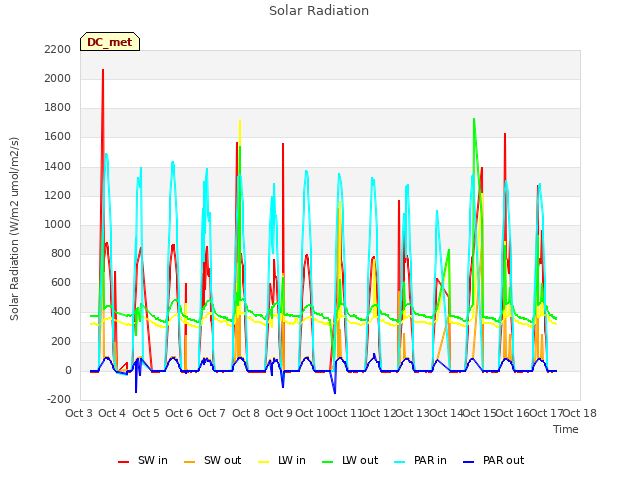The image size is (640, 480).
Task: Click the Oct 4 x-axis tick label
Action: 112,413
